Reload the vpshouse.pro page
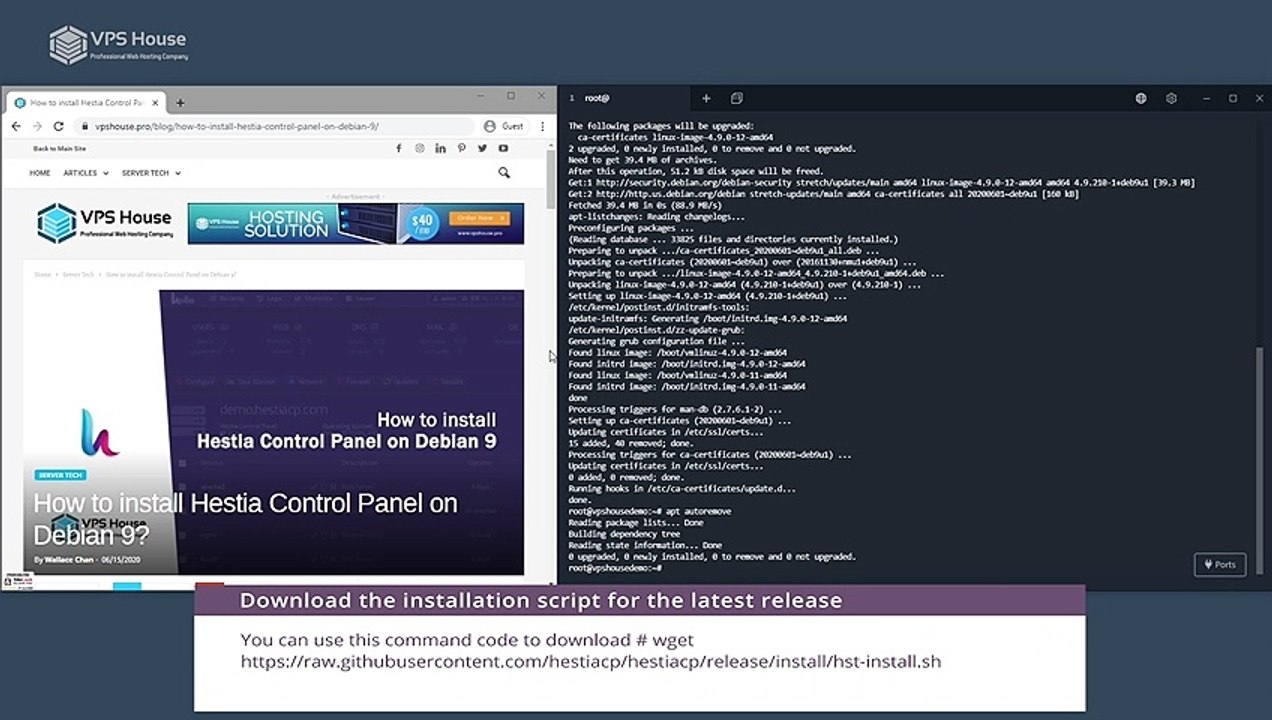Viewport: 1272px width, 720px height. click(58, 126)
